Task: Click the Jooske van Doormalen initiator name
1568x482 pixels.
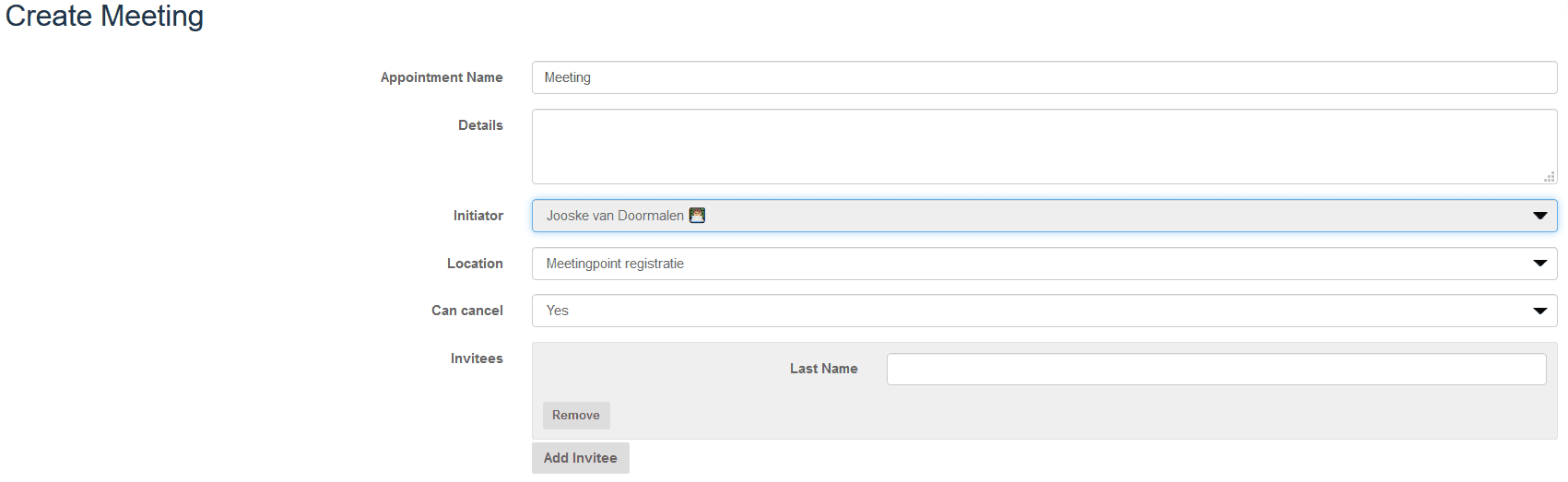Action: [x=615, y=216]
